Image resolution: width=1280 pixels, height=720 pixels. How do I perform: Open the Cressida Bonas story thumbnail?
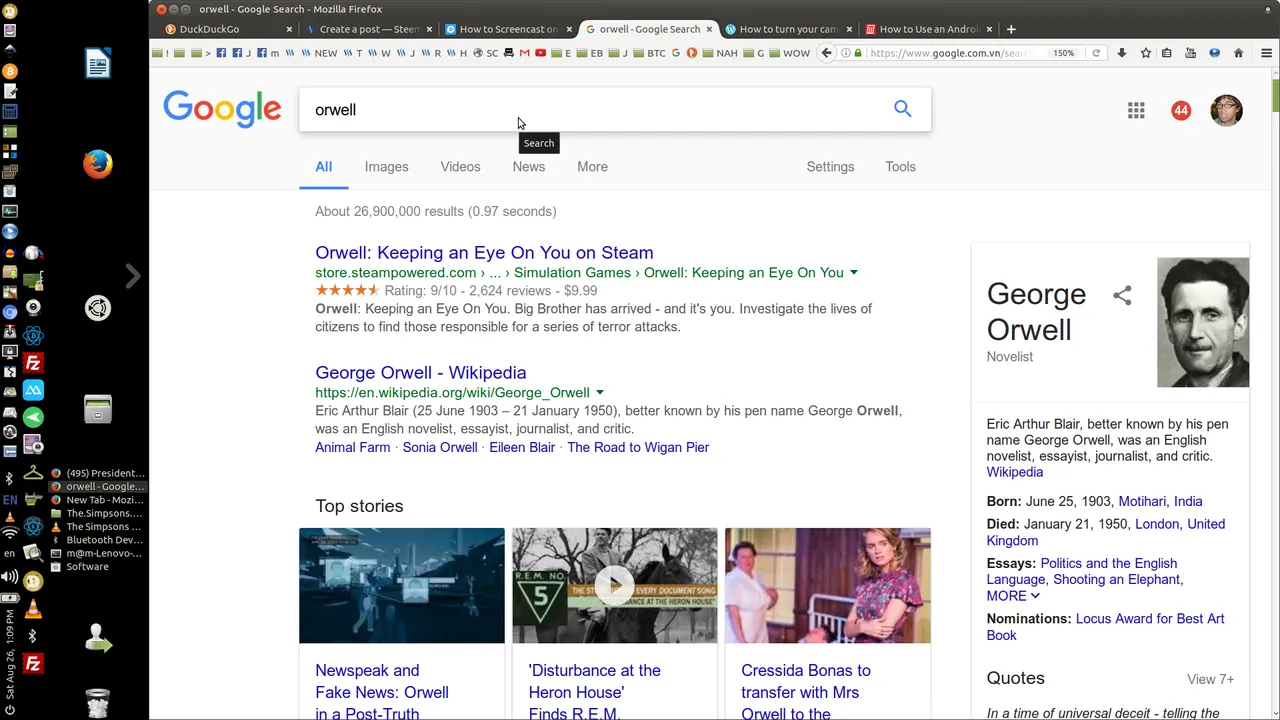click(828, 586)
